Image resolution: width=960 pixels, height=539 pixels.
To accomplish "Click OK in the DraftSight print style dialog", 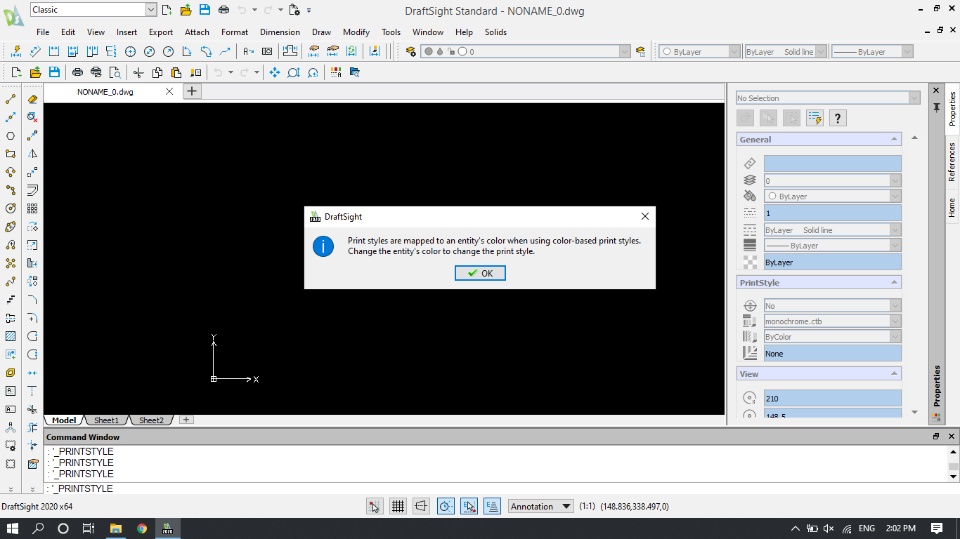I will 480,273.
